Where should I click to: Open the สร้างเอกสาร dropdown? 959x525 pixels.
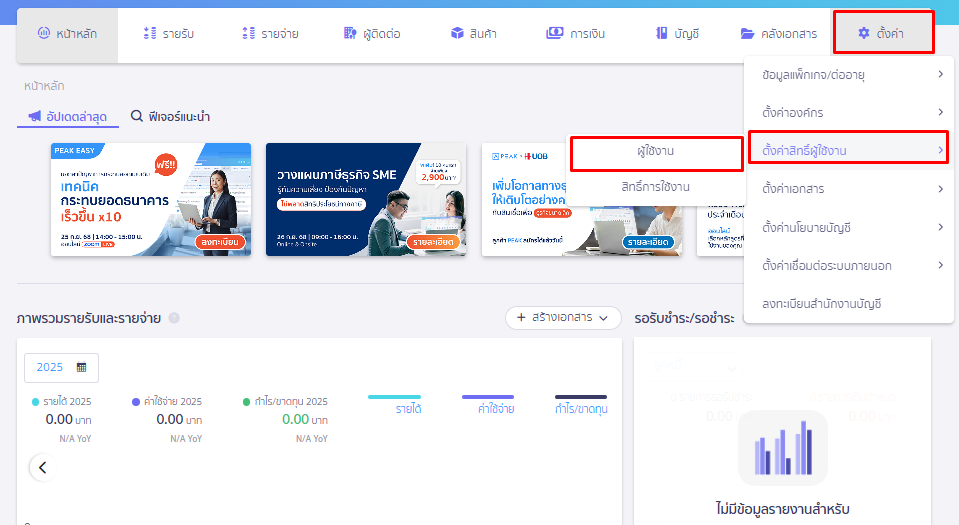click(563, 318)
